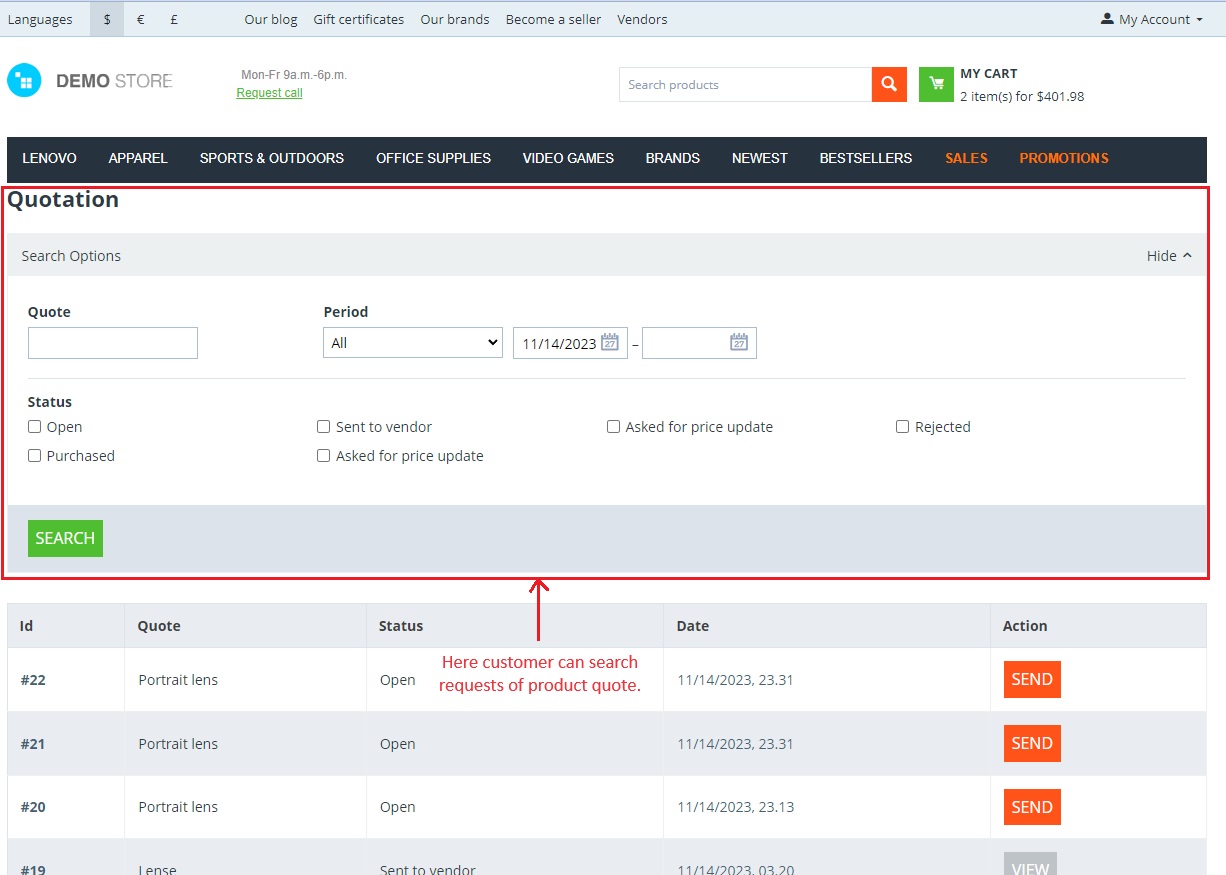Open the calendar icon for start date

click(x=610, y=342)
